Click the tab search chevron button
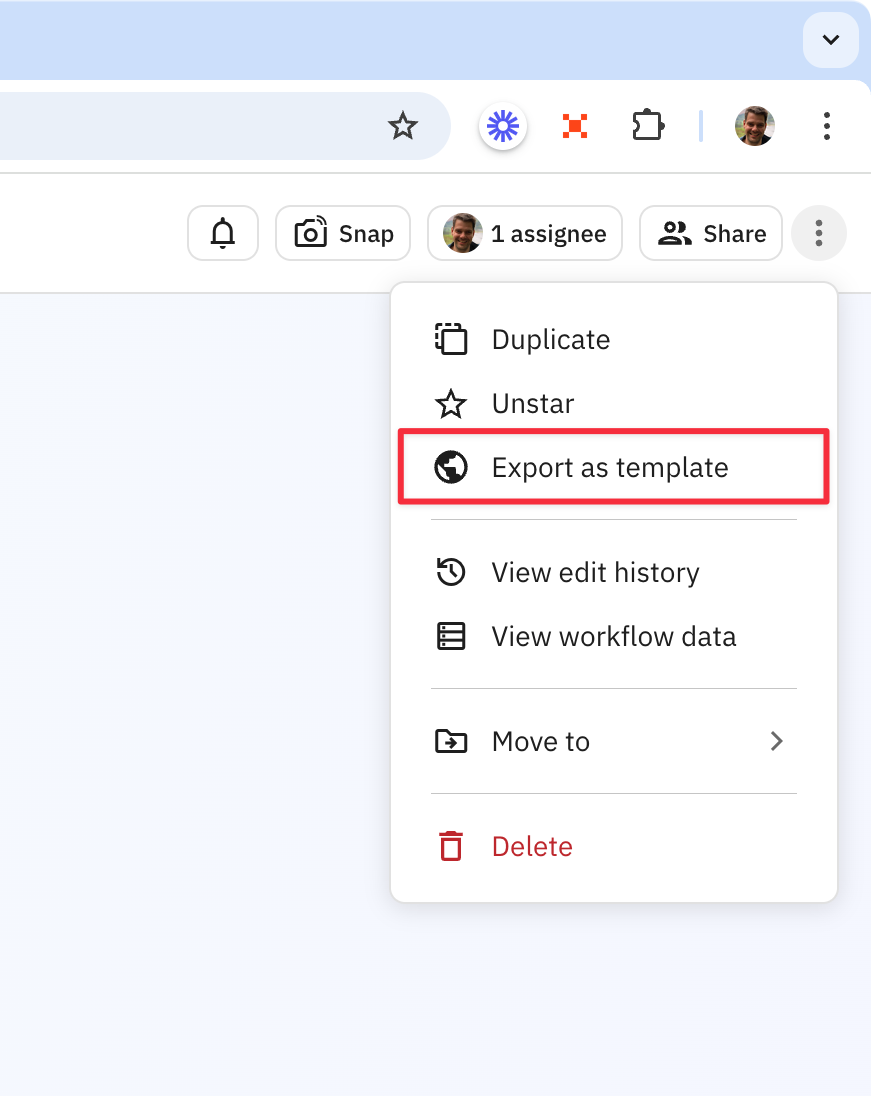Screen dimensions: 871x1096 tap(830, 40)
